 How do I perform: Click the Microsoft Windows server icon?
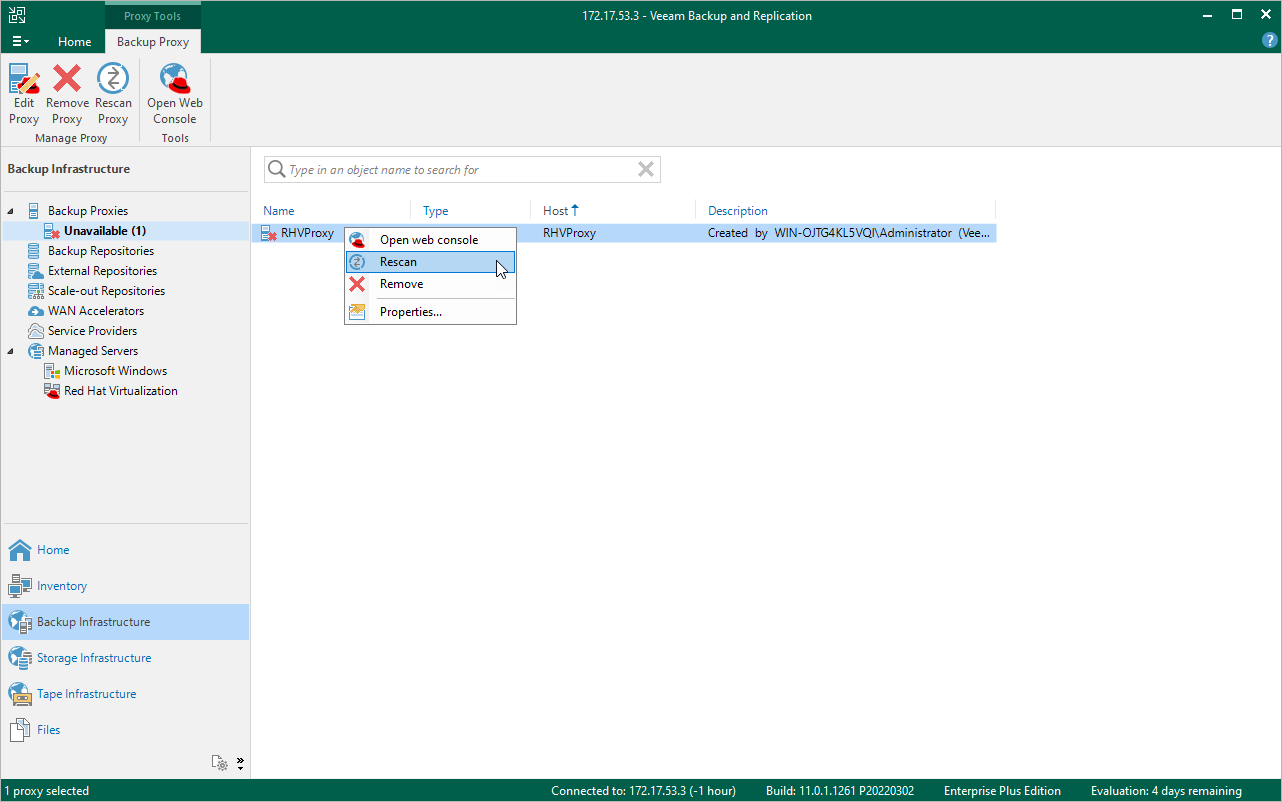click(52, 371)
